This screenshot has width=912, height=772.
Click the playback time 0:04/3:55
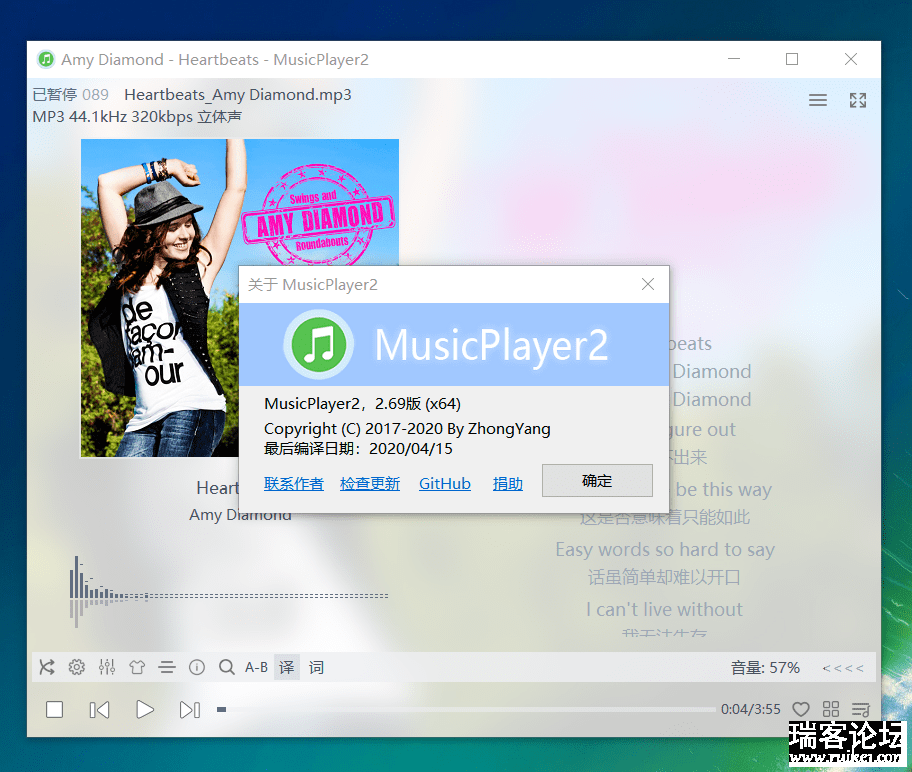point(751,709)
